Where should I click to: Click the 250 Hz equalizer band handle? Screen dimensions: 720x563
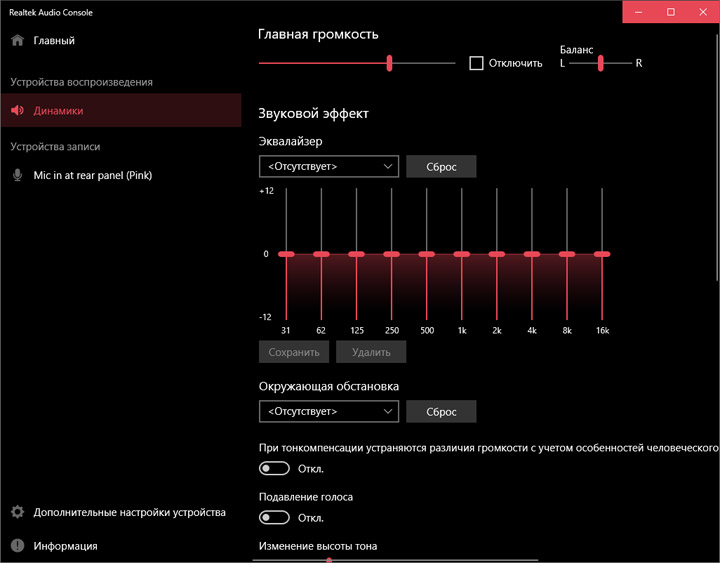coord(392,254)
